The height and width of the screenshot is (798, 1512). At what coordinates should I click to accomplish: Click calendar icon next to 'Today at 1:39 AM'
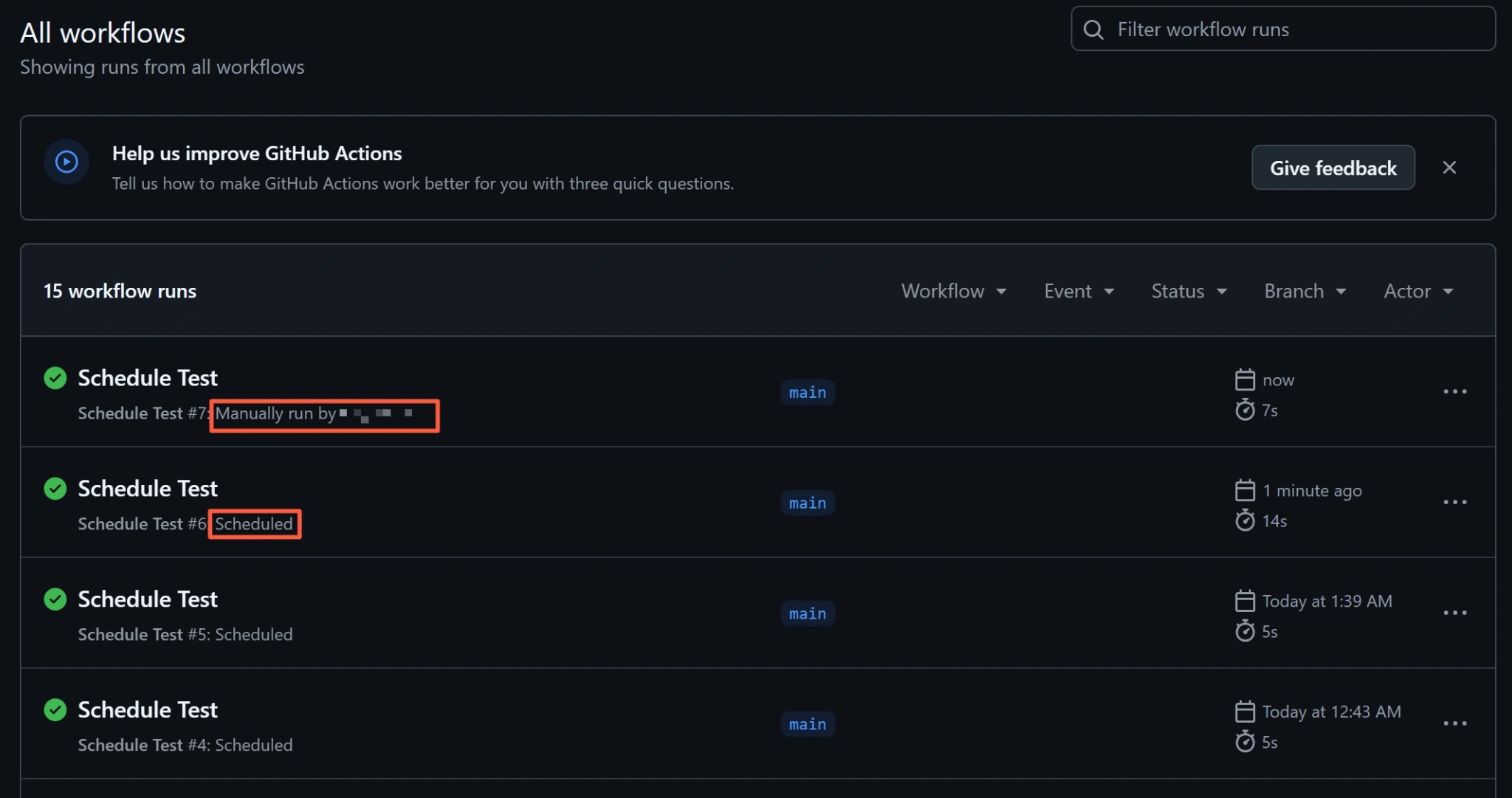point(1245,601)
